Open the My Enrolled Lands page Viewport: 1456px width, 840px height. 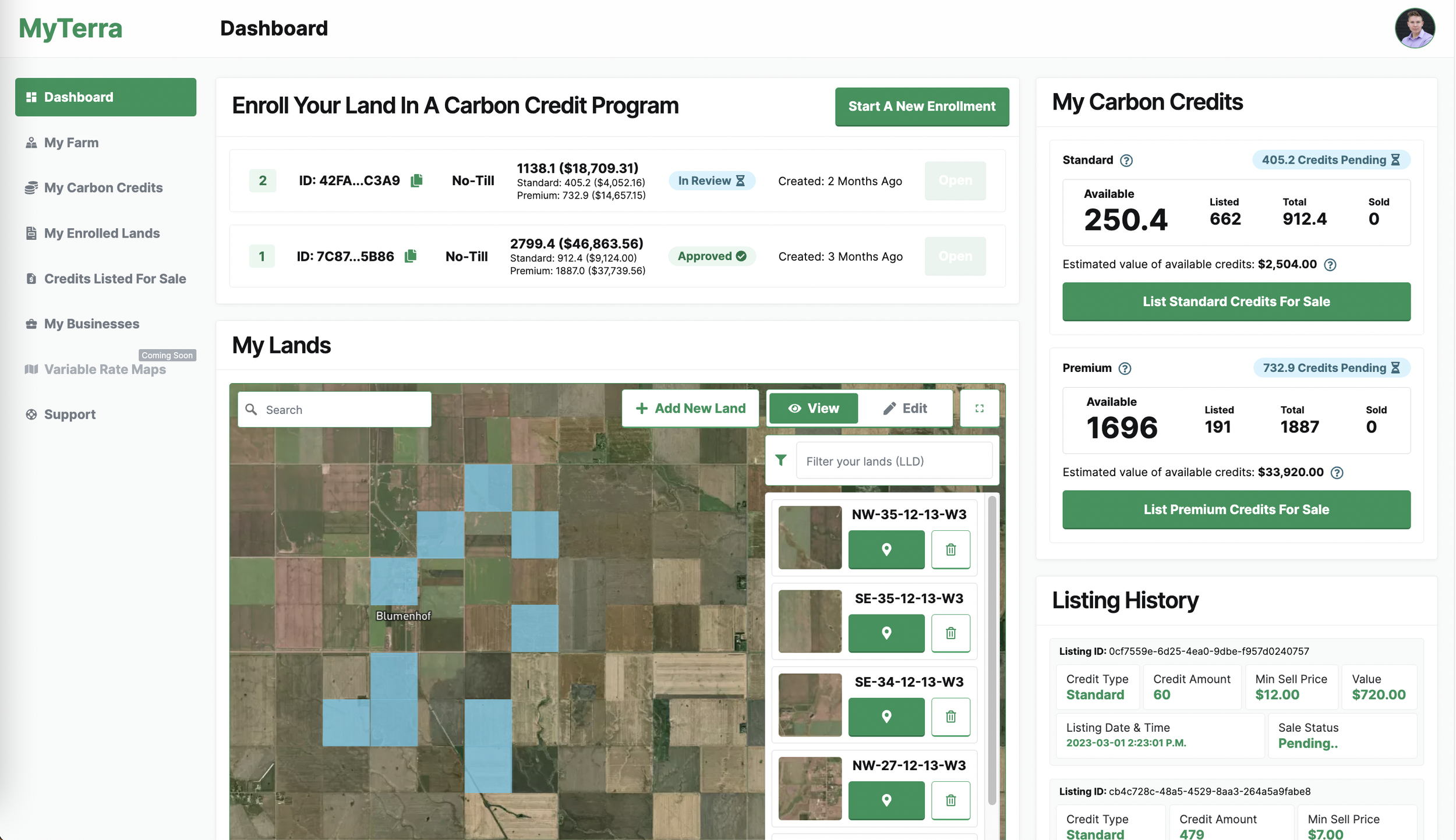coord(102,233)
